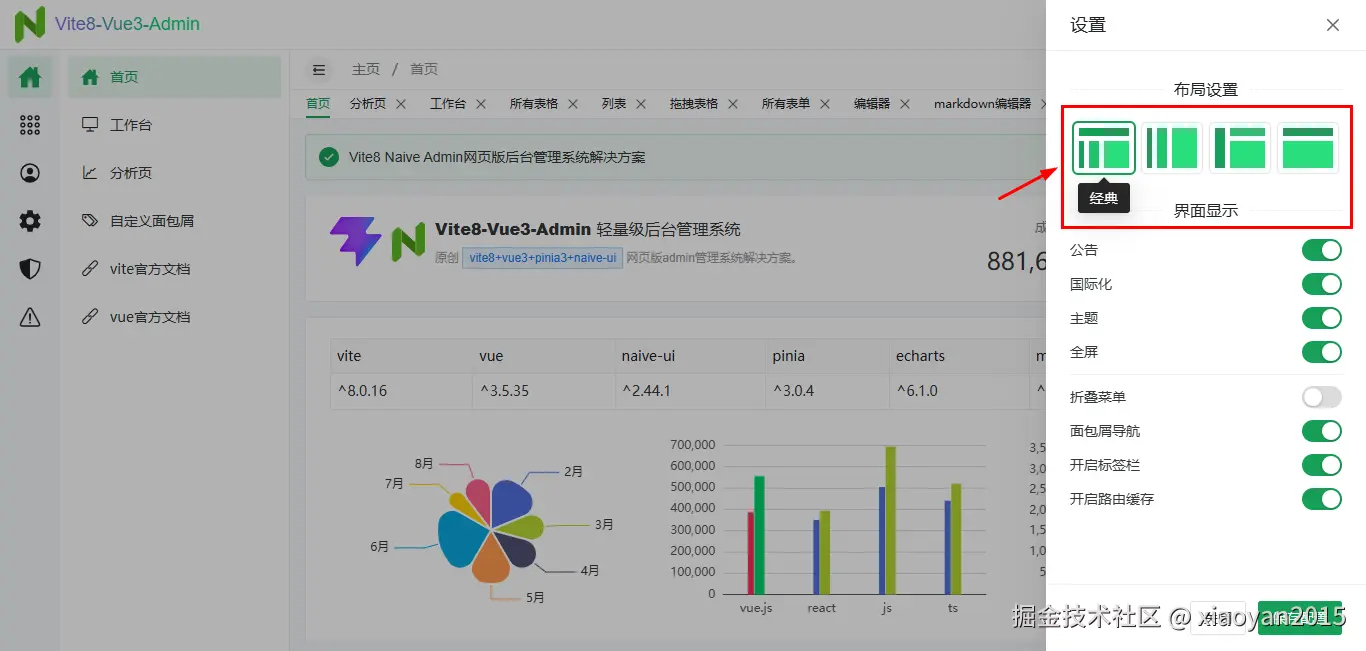Click the tall js bar in the bar chart

pos(890,520)
